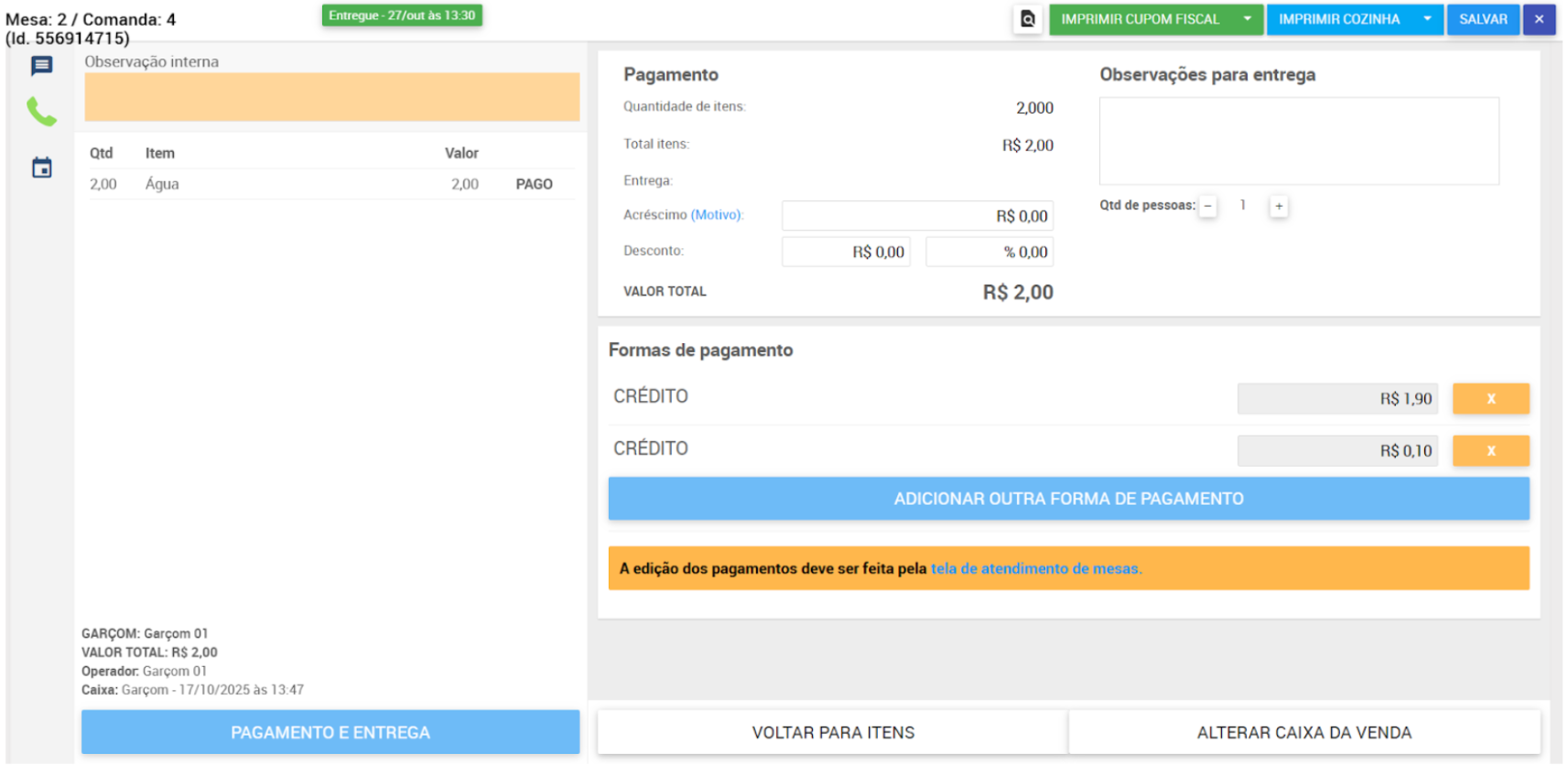Click the chat message icon in sidebar

[x=41, y=66]
